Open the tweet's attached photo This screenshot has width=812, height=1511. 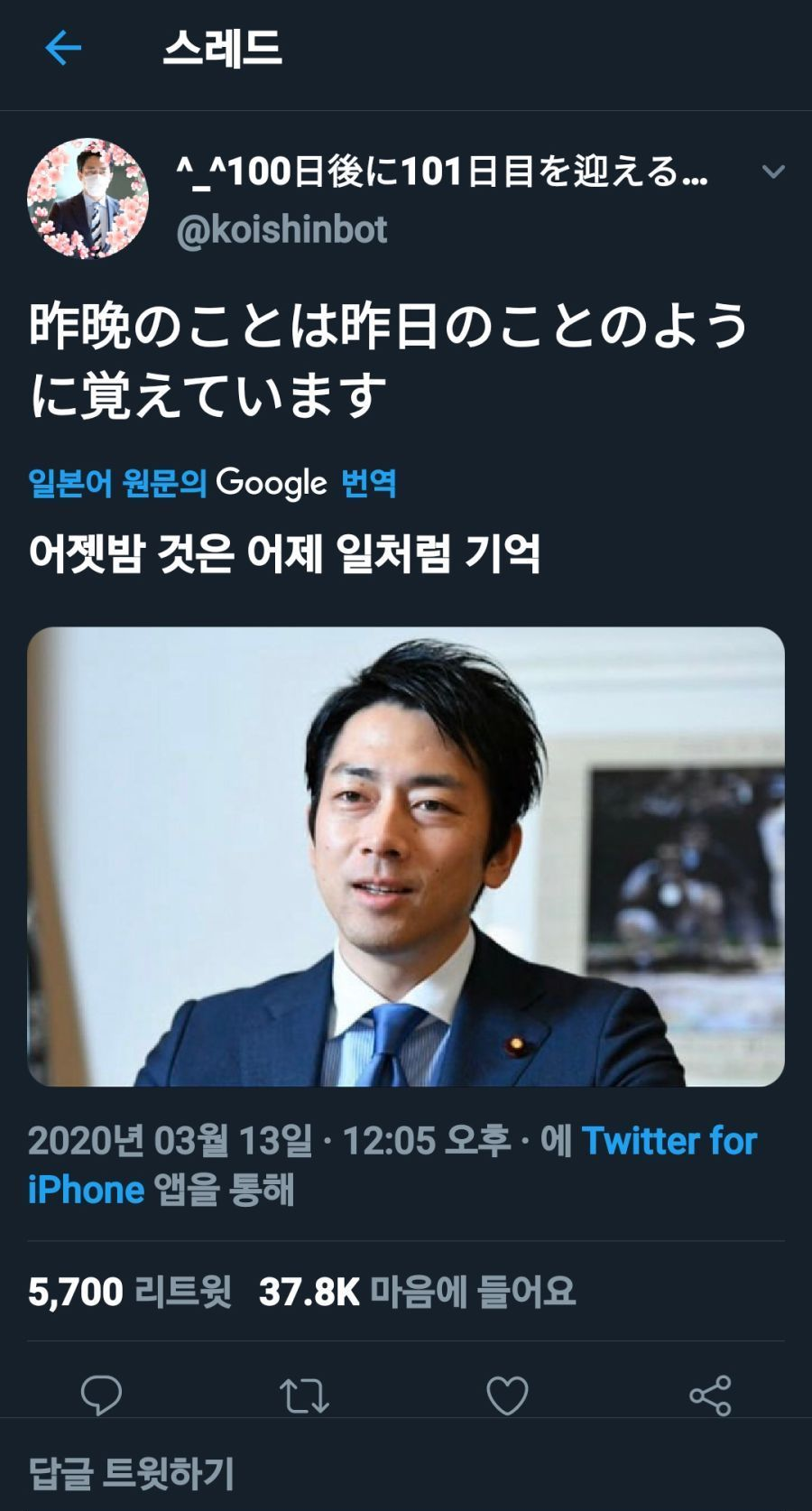tap(406, 857)
